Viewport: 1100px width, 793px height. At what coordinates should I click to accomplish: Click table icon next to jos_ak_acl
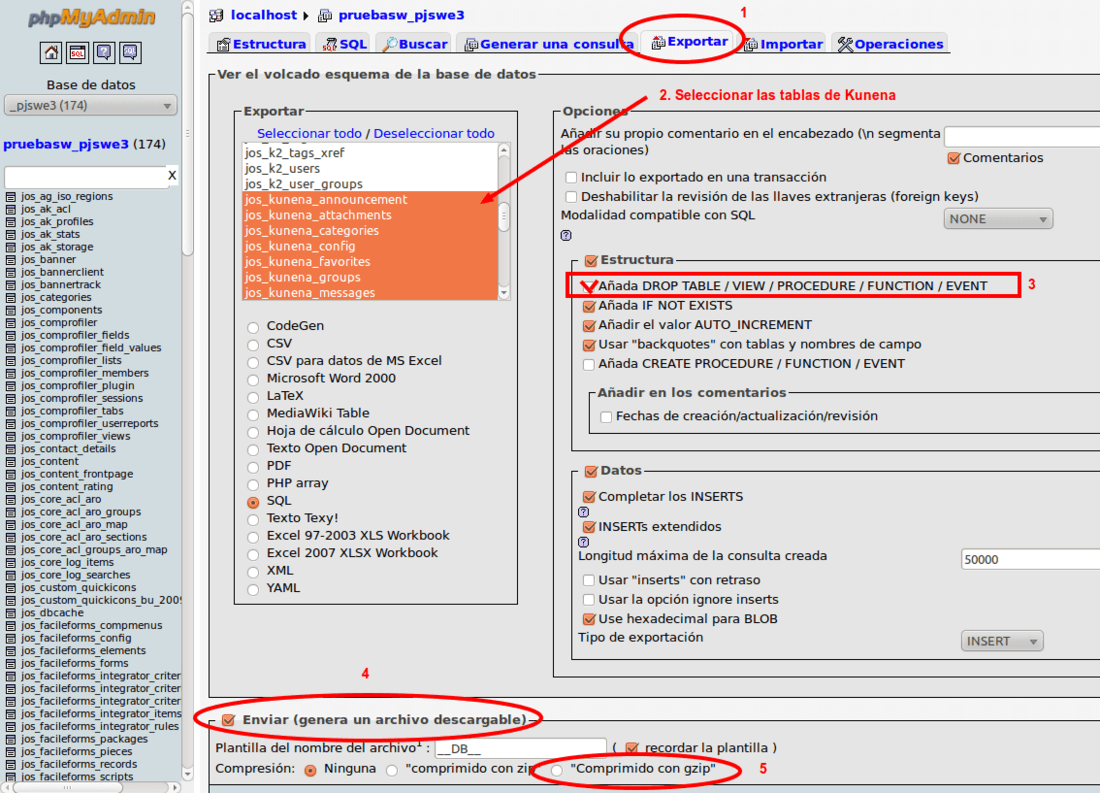point(11,209)
